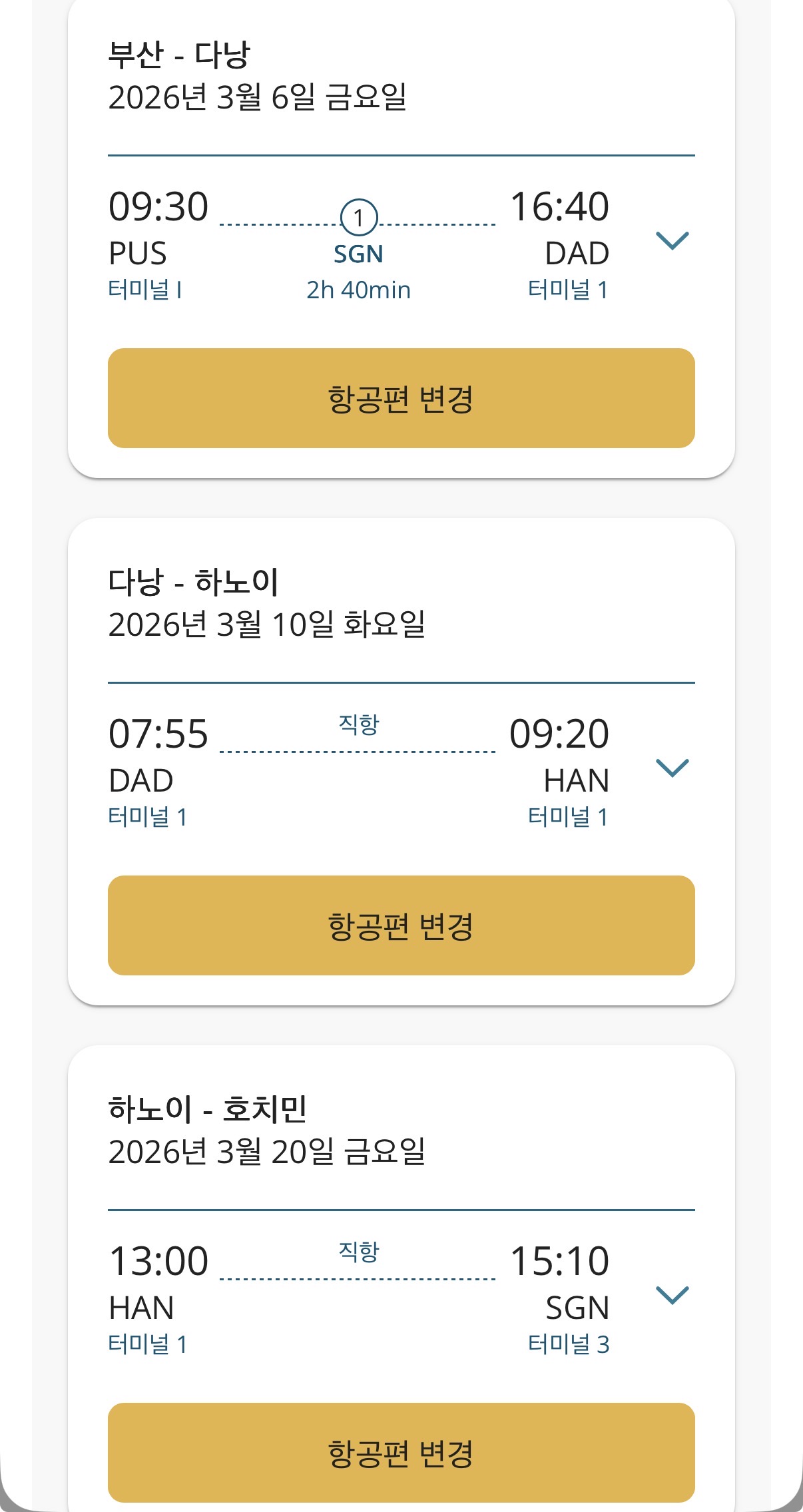Image resolution: width=803 pixels, height=1512 pixels.
Task: Click the 다낭 - 하노이 route heading
Action: point(193,582)
